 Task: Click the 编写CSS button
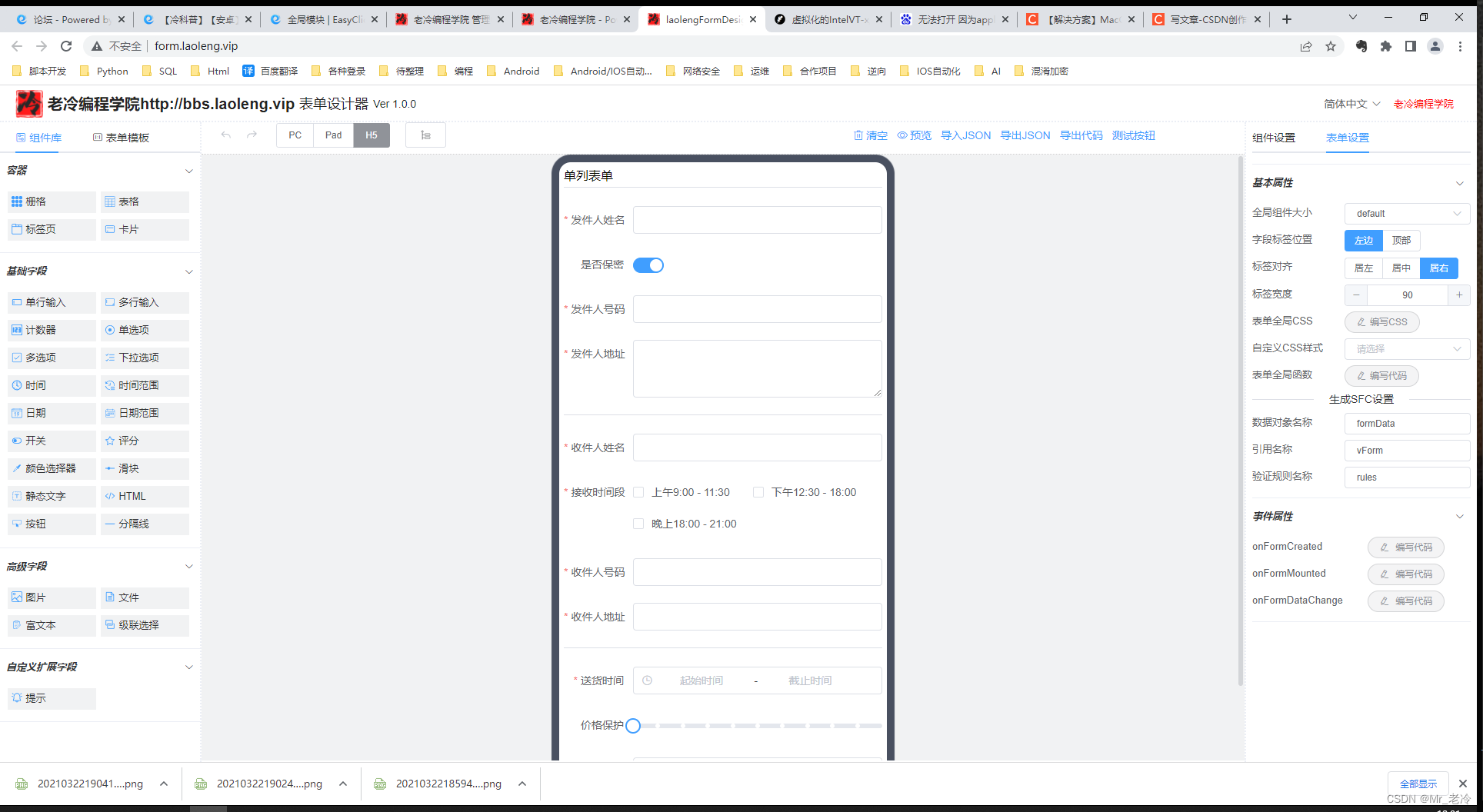pyautogui.click(x=1381, y=321)
